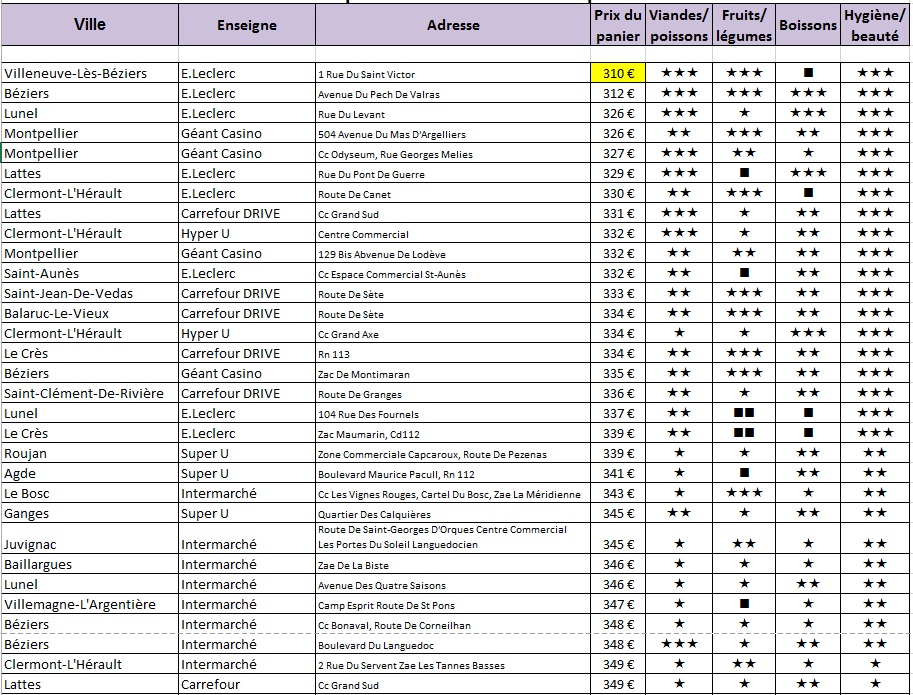Select "2 Rue Du Servent Zae Les Tannes Basses"

click(x=411, y=665)
